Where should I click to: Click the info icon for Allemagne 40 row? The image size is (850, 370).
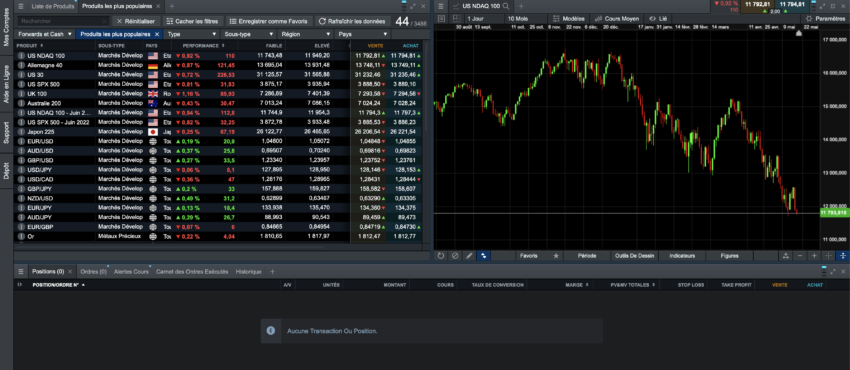[x=21, y=65]
